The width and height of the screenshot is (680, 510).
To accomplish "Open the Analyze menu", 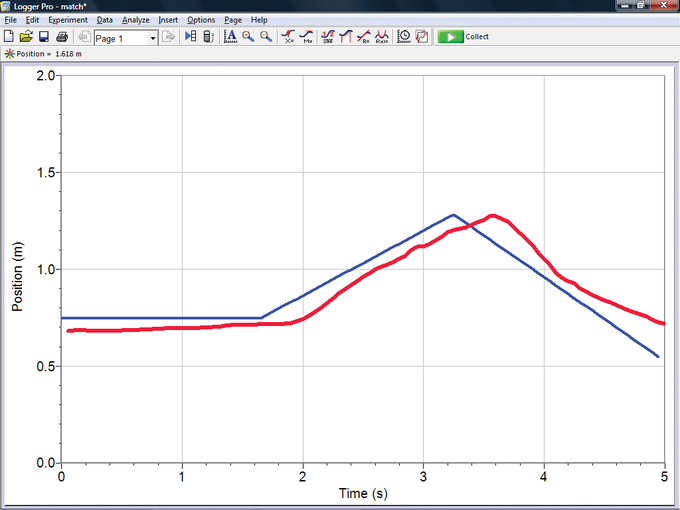I will pos(135,20).
